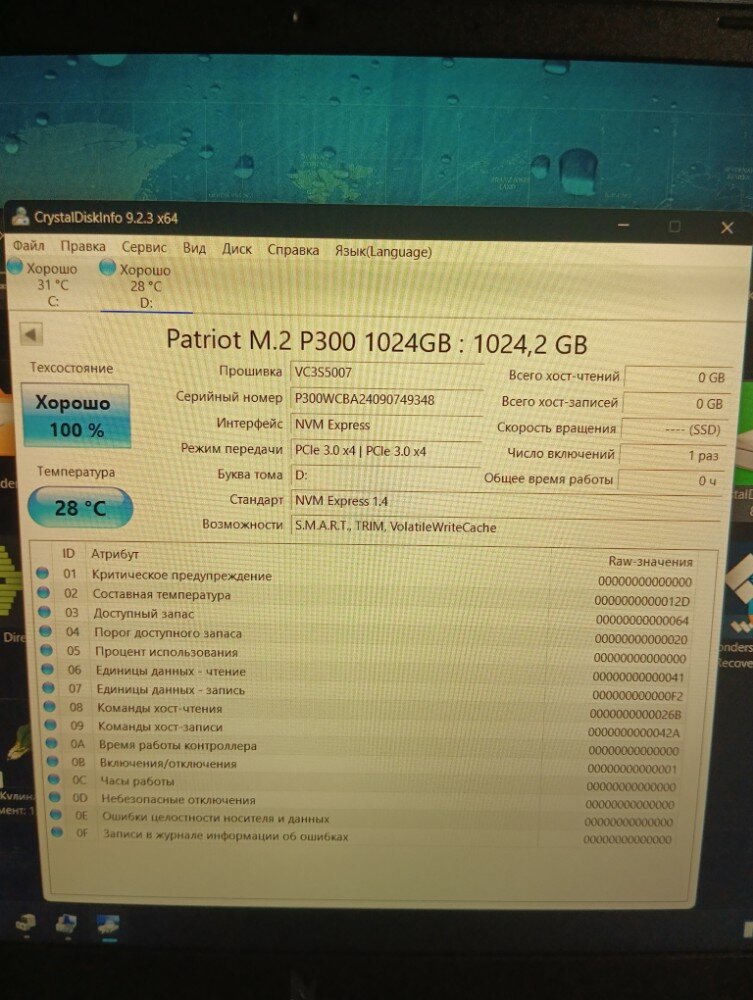This screenshot has height=1000, width=753.
Task: Click the status dot of Порог доступного запаса row
Action: 45,631
